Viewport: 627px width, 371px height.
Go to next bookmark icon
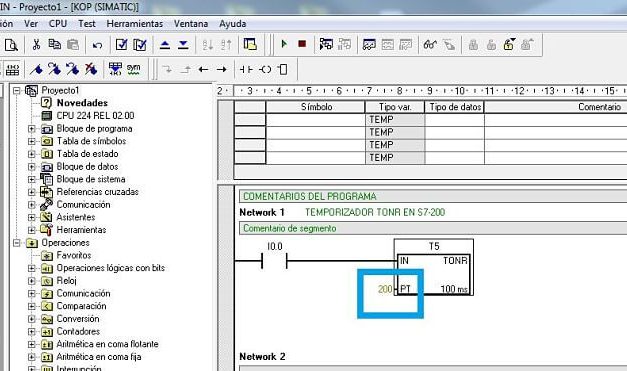[54, 69]
